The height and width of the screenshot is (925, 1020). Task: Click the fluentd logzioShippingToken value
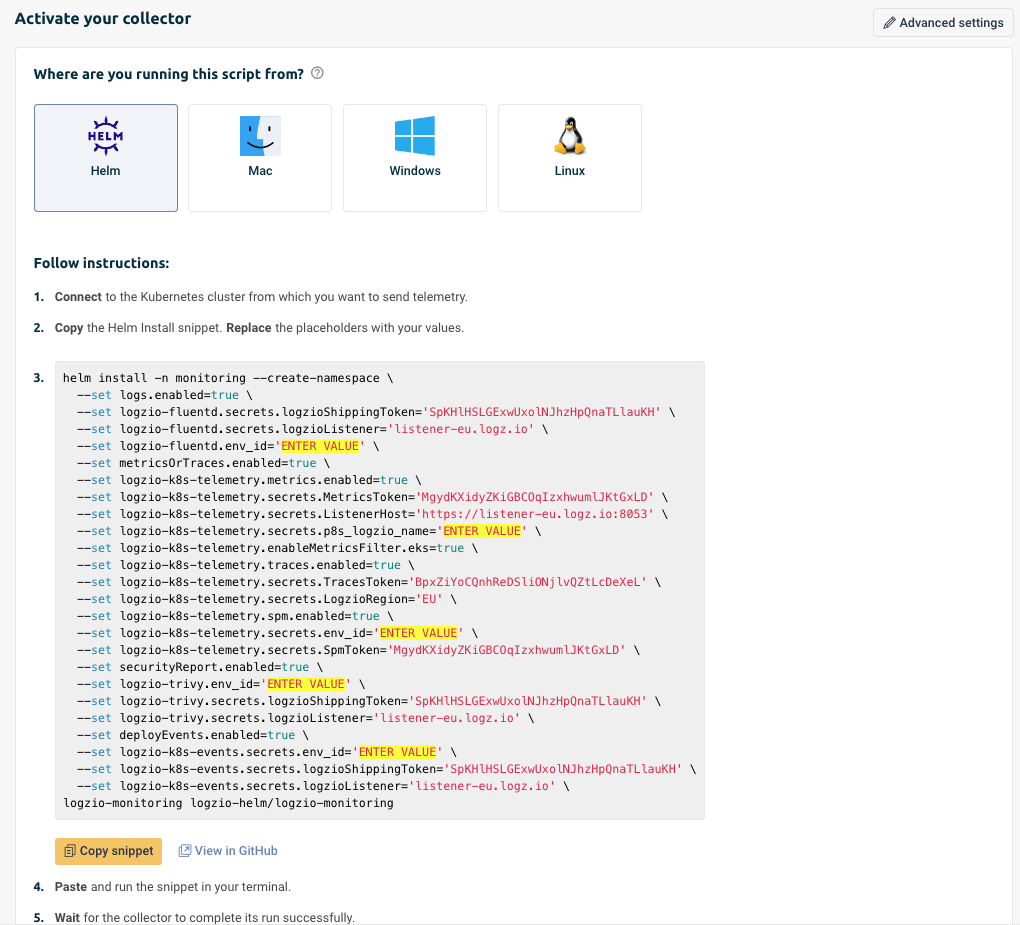click(x=542, y=412)
